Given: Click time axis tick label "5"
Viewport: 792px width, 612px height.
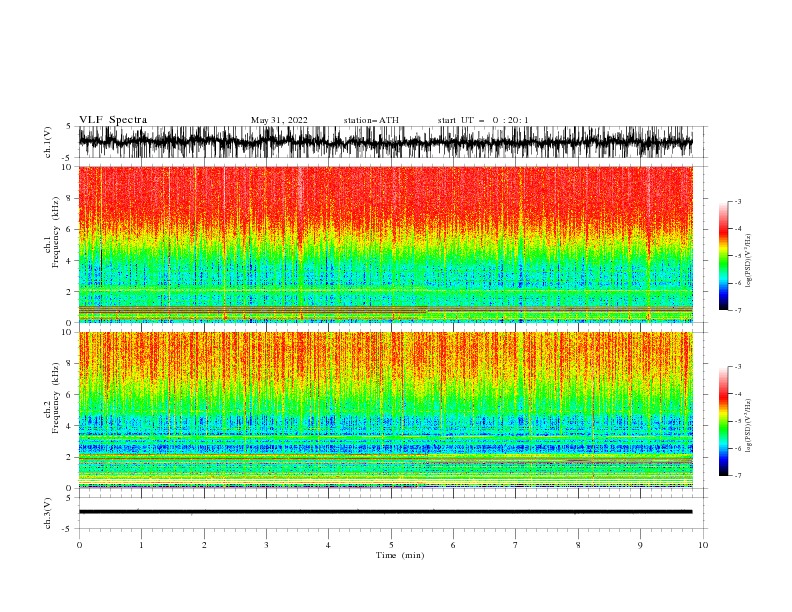Looking at the screenshot, I should (x=391, y=545).
